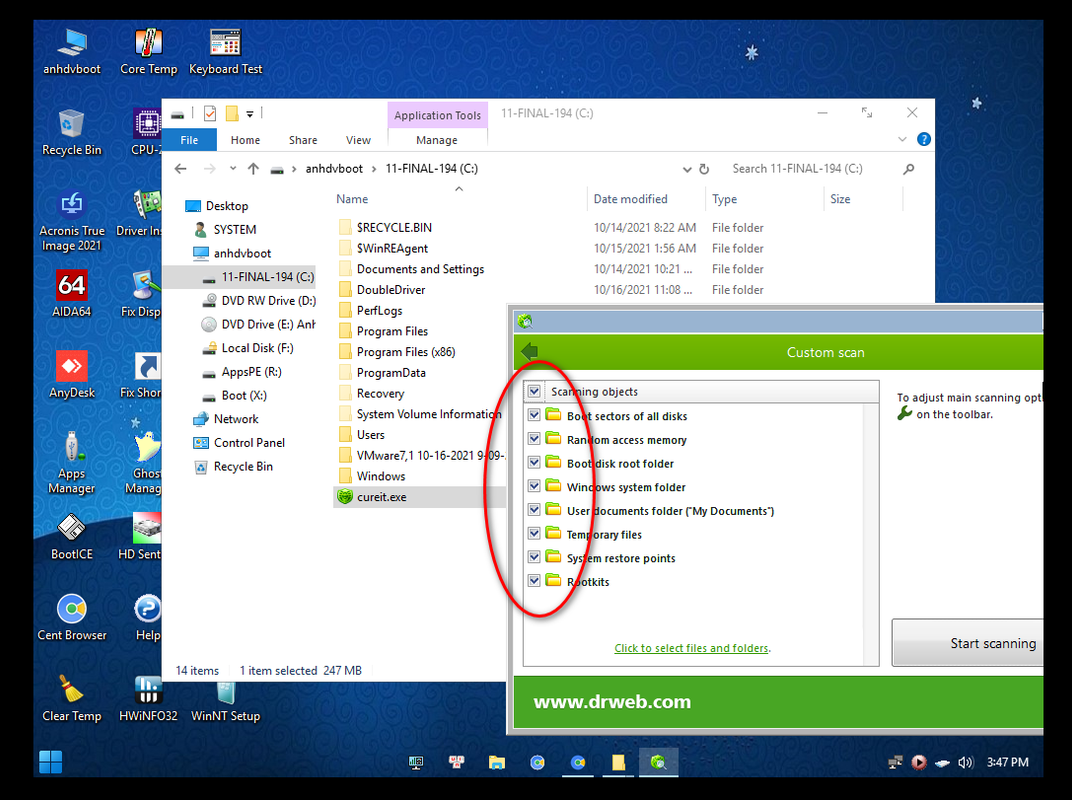Click the Windows Start button
Image resolution: width=1072 pixels, height=800 pixels.
point(51,762)
